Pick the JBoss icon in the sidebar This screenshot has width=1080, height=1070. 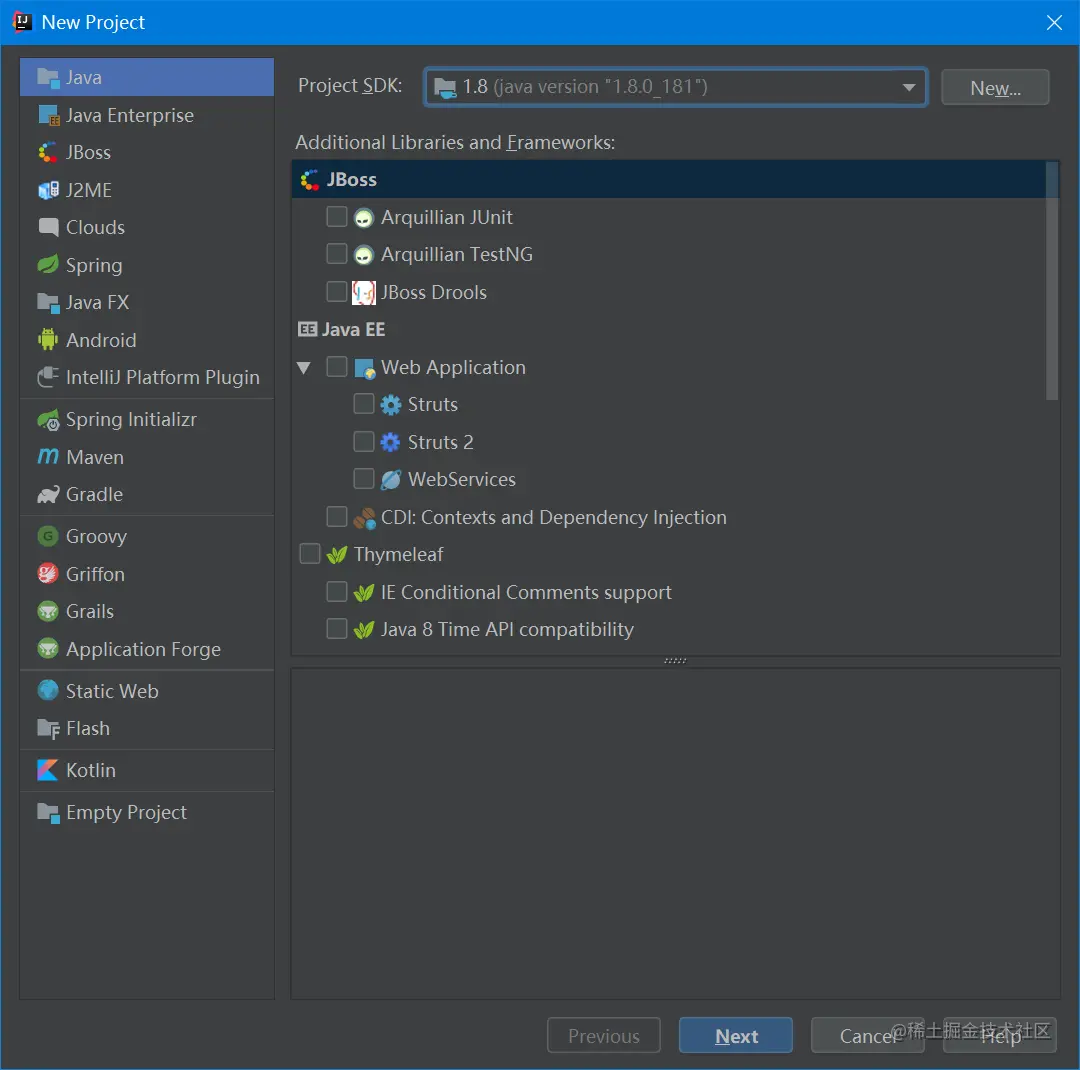tap(48, 152)
